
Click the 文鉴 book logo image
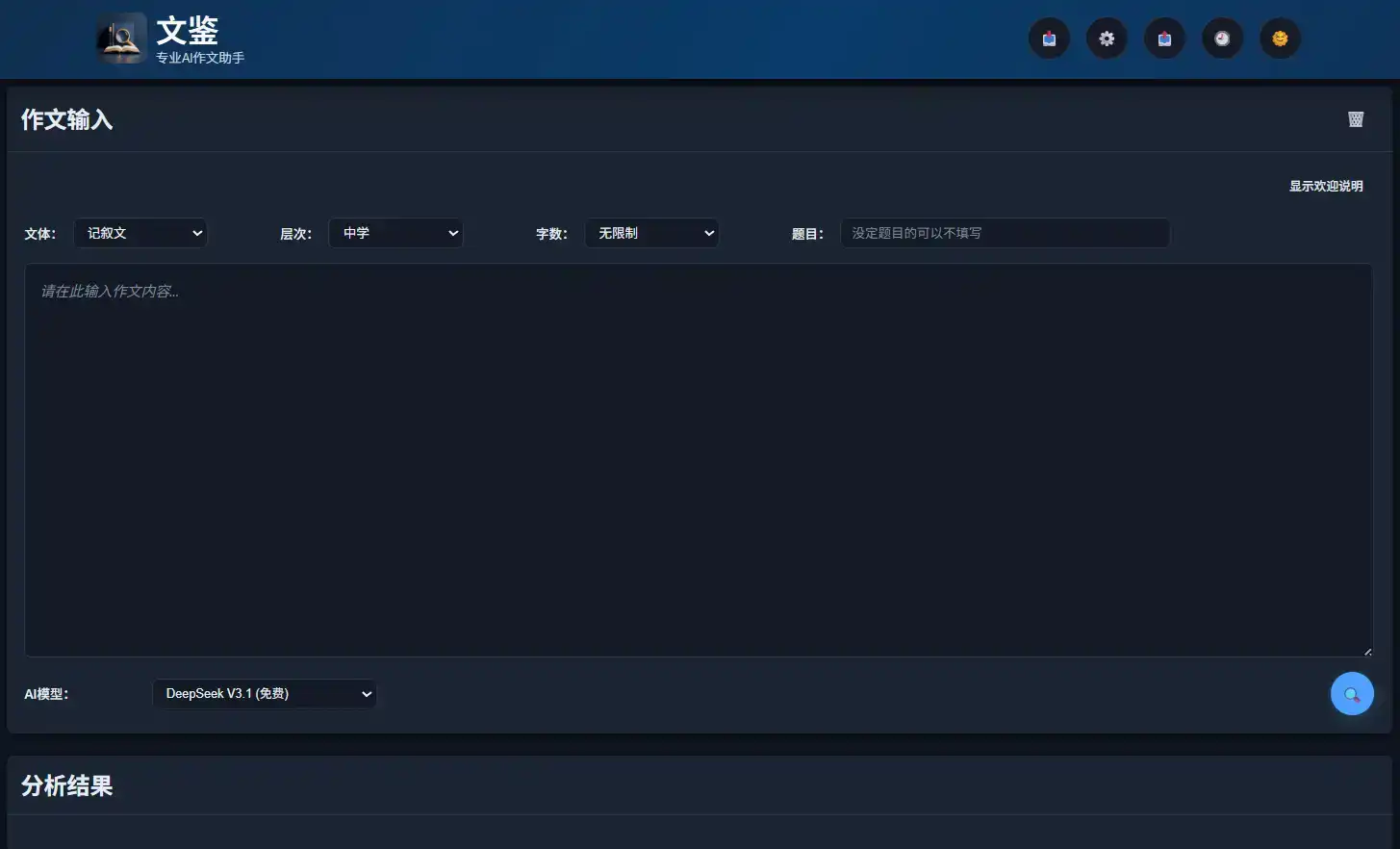tap(121, 39)
